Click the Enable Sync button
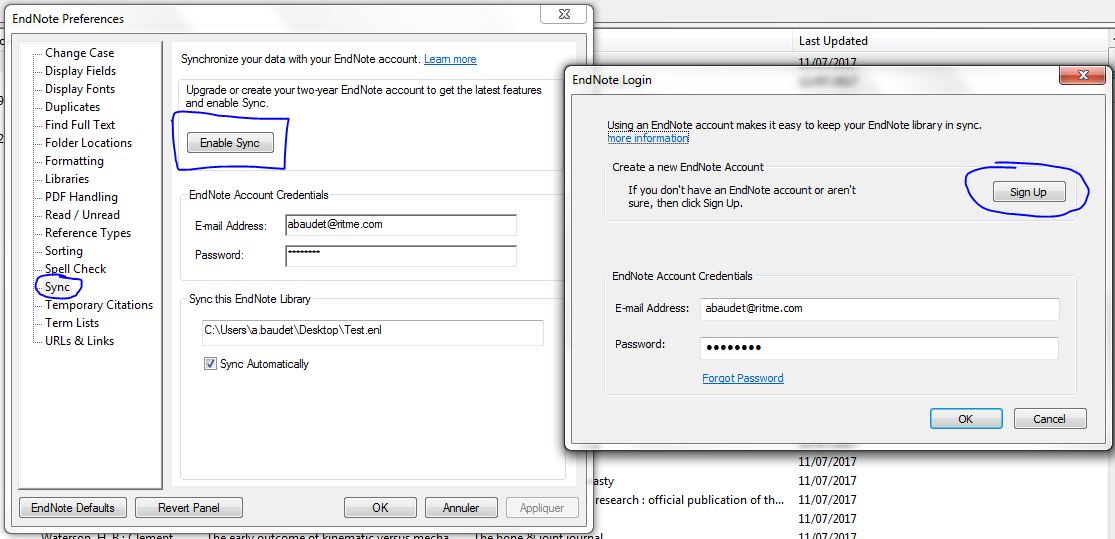This screenshot has width=1115, height=539. 230,143
